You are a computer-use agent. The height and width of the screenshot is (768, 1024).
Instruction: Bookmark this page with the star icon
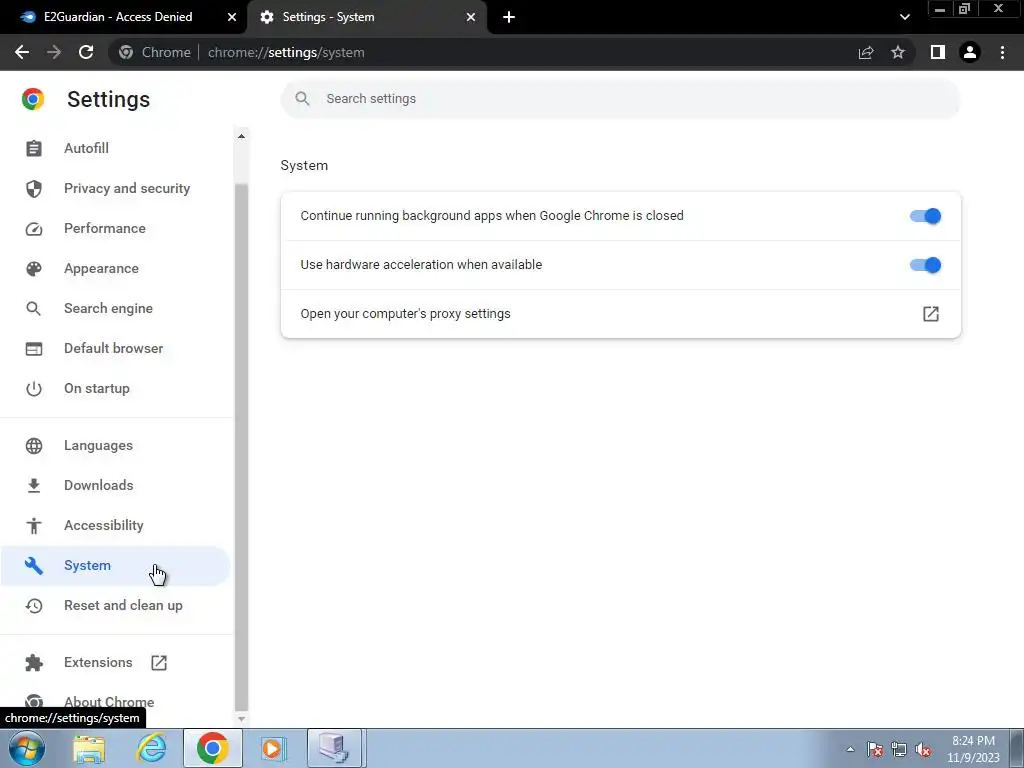(x=898, y=52)
